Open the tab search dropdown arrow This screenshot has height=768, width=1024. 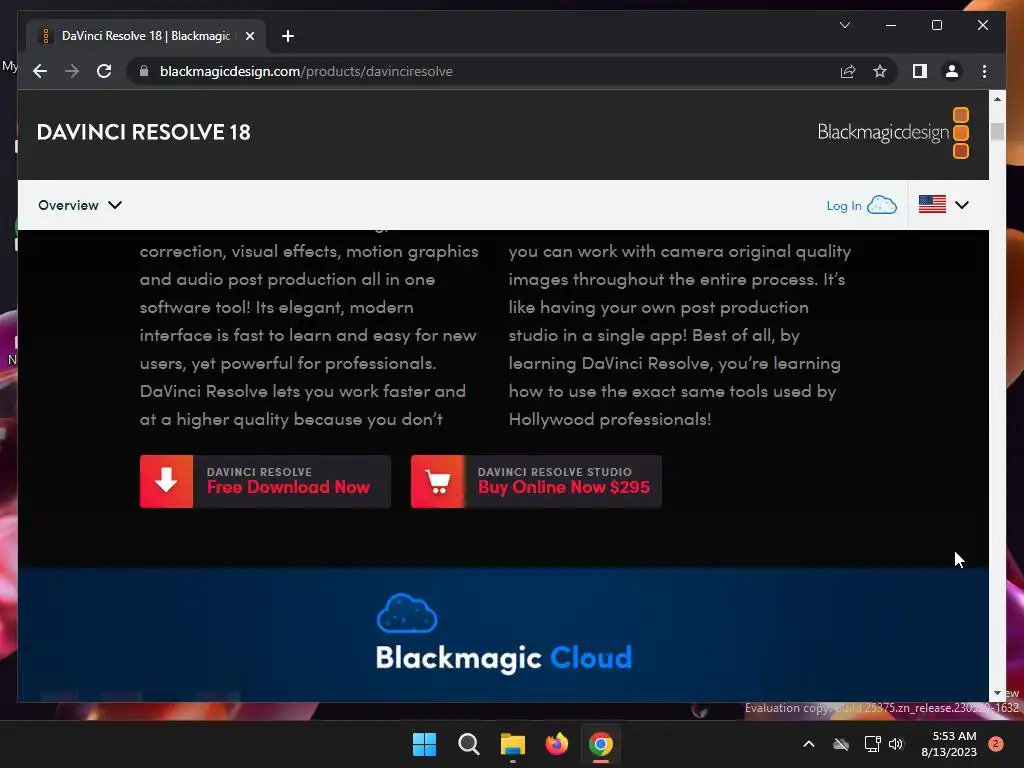844,25
